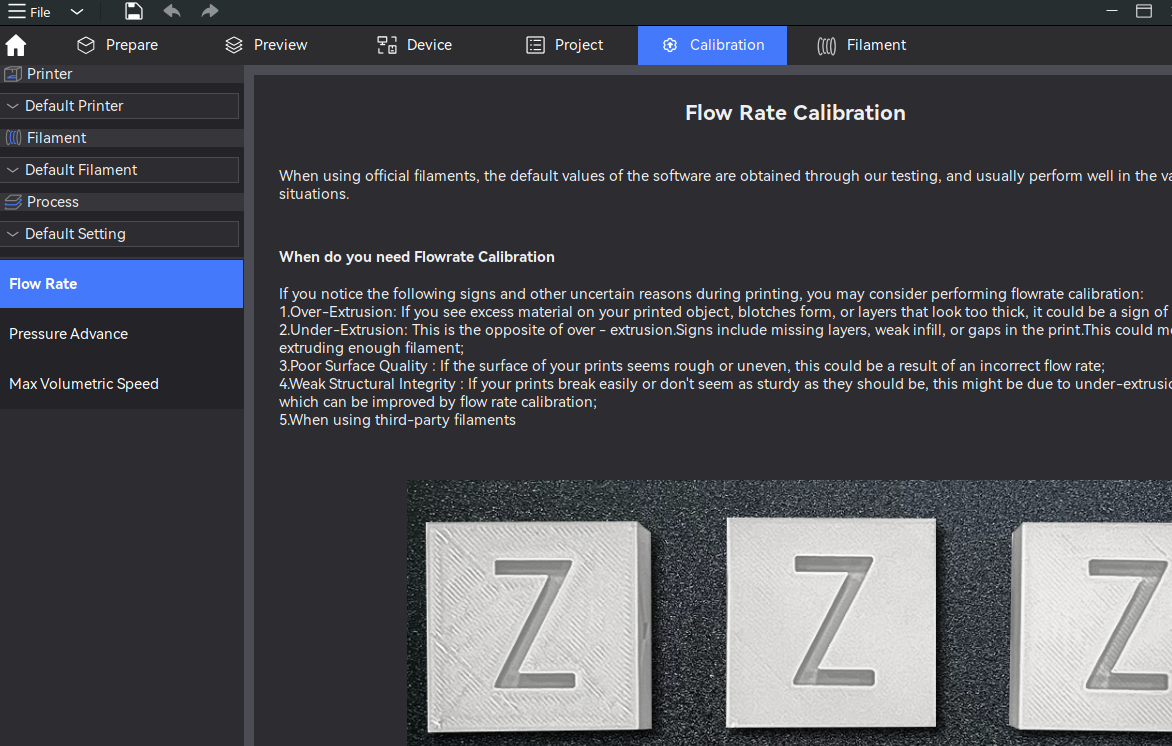The width and height of the screenshot is (1172, 746).
Task: Open the dropdown arrow beside File
Action: [x=77, y=12]
